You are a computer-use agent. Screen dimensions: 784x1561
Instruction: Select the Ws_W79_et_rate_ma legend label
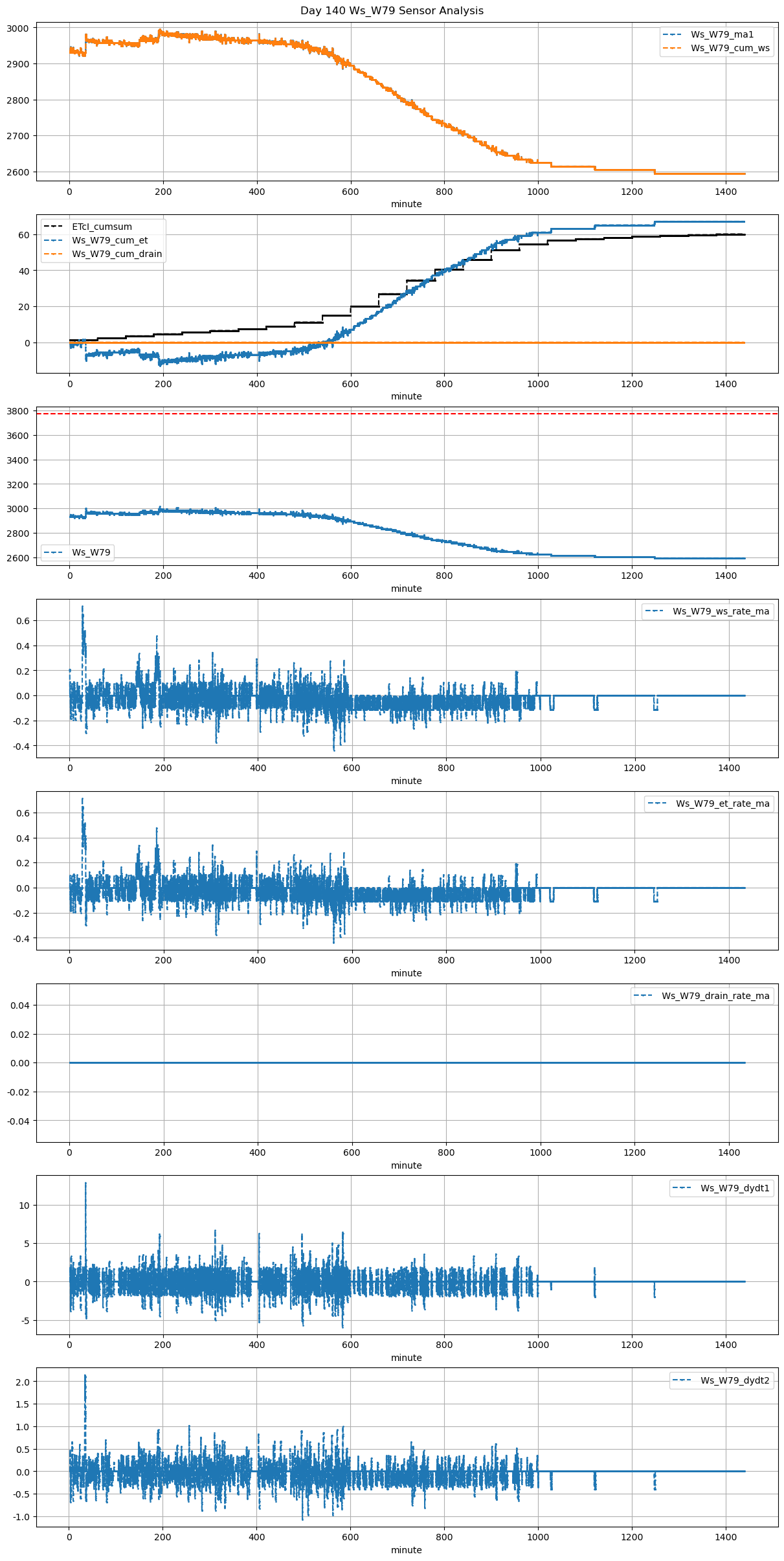click(722, 803)
